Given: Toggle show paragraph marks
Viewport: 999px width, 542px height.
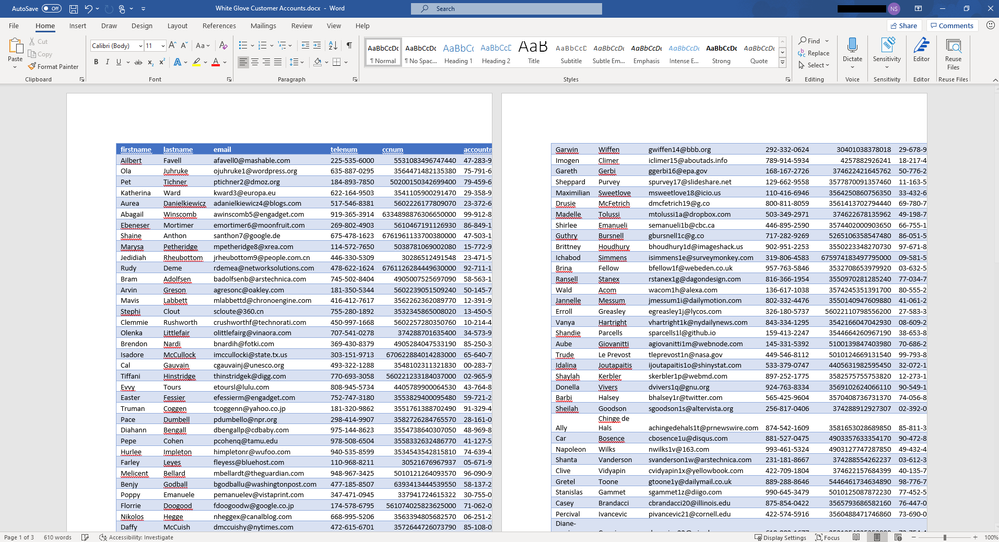Looking at the screenshot, I should click(x=349, y=46).
